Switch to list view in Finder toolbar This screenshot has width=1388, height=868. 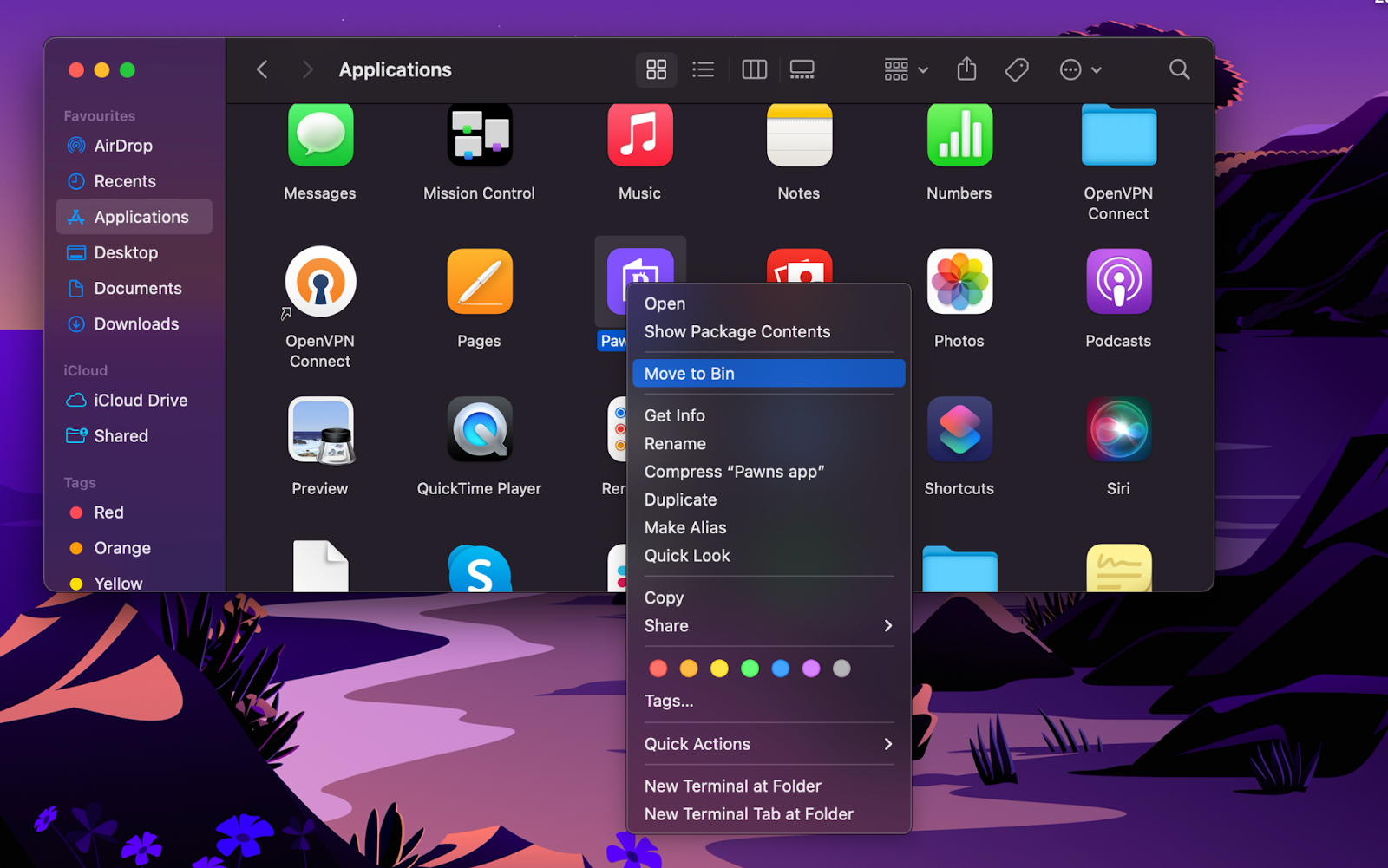pyautogui.click(x=704, y=69)
